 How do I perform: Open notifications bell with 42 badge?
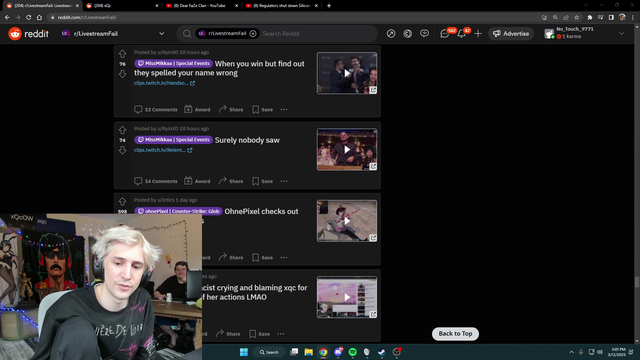pos(462,33)
